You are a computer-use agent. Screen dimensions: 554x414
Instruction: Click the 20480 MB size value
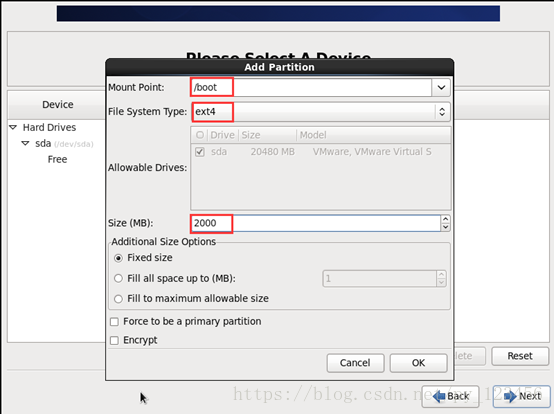272,152
